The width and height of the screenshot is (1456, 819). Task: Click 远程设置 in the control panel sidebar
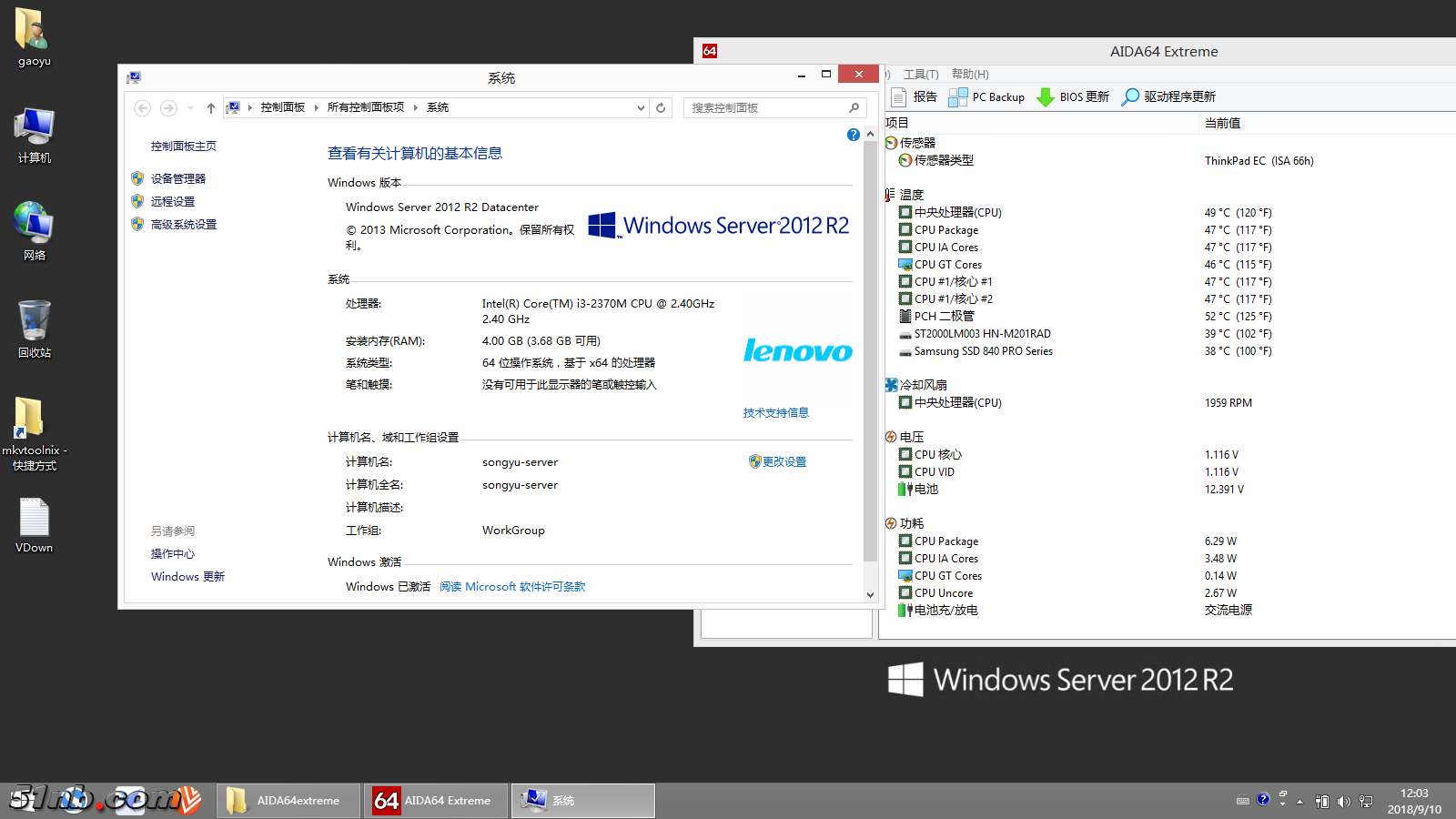point(172,201)
